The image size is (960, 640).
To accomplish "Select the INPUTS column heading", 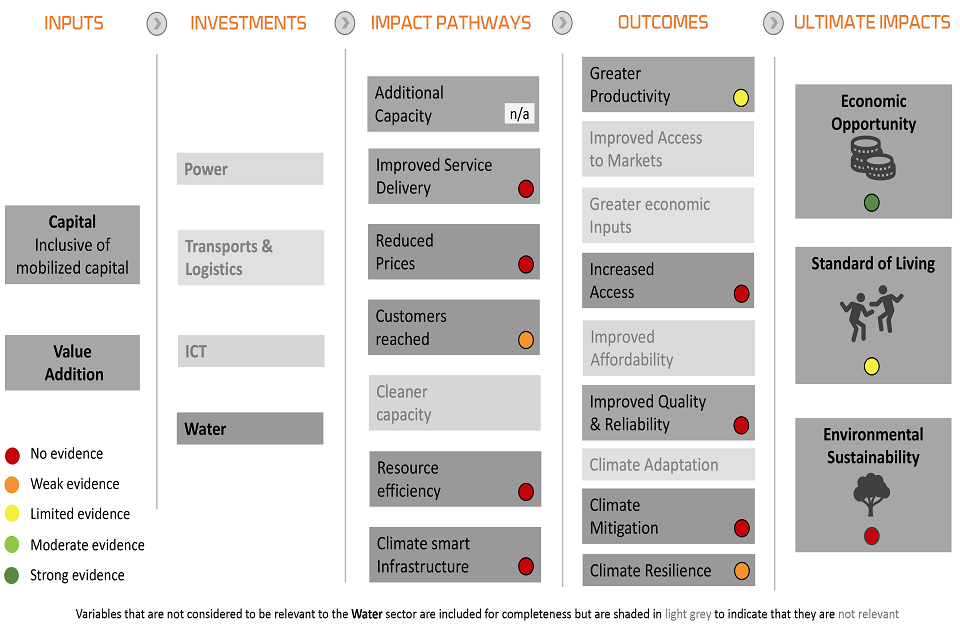I will pyautogui.click(x=74, y=22).
